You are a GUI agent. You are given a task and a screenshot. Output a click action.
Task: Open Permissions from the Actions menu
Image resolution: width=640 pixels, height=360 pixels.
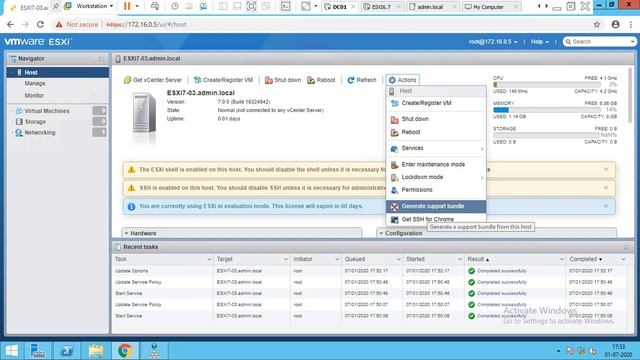(x=436, y=190)
